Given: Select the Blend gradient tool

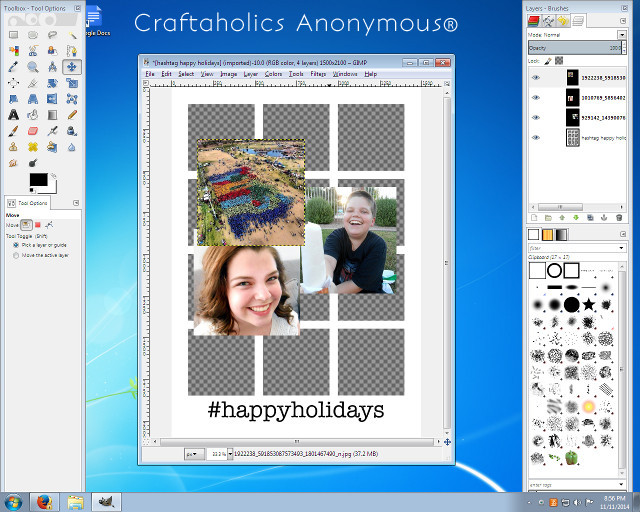Looking at the screenshot, I should point(52,115).
